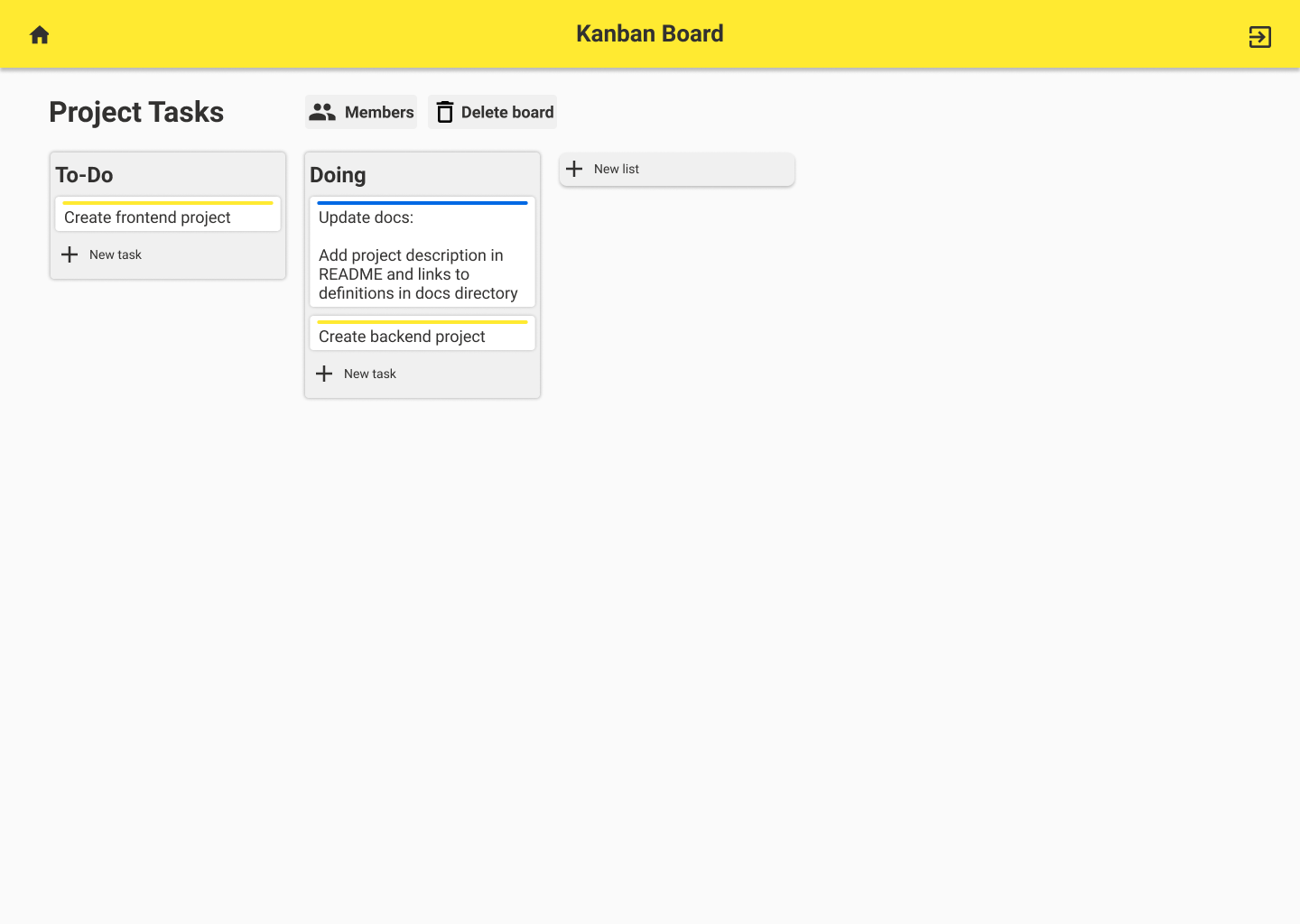Click the trash can icon beside Delete board
Image resolution: width=1300 pixels, height=924 pixels.
click(445, 112)
